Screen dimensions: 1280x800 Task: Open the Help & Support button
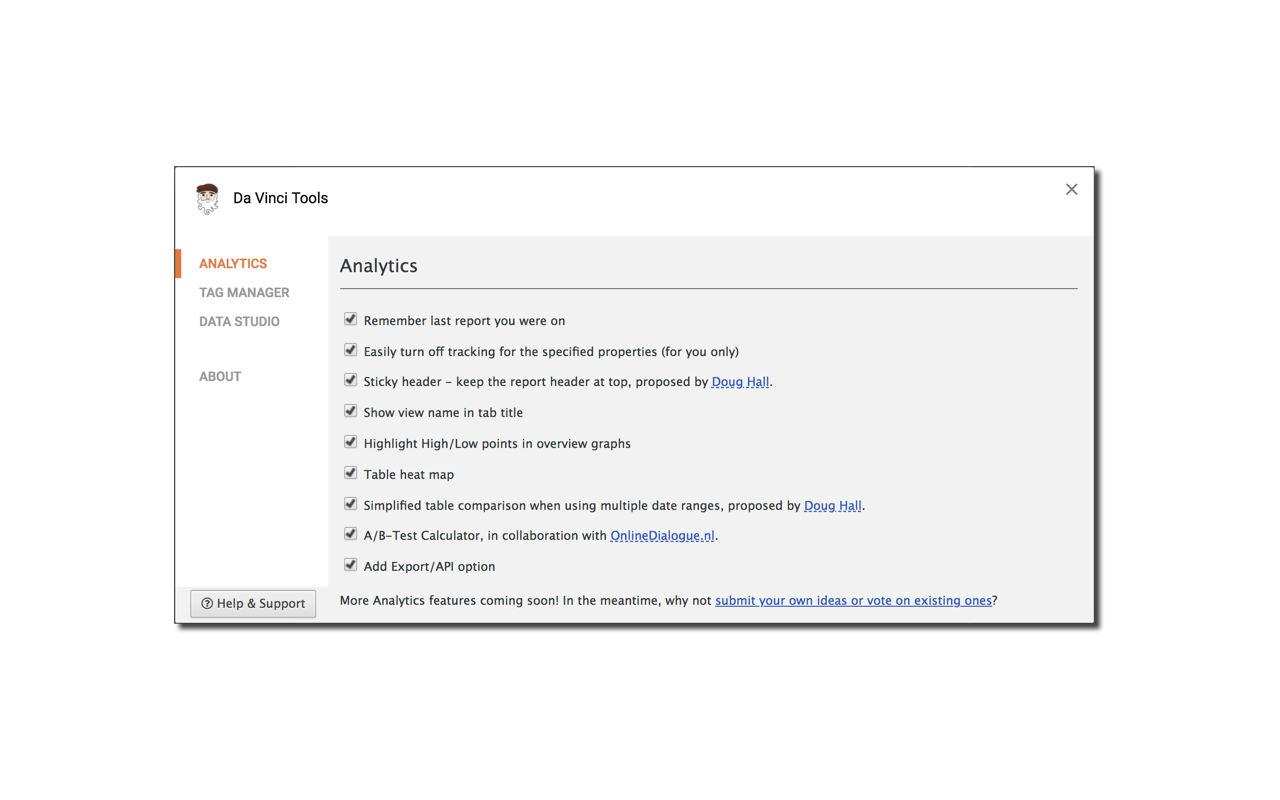click(253, 603)
